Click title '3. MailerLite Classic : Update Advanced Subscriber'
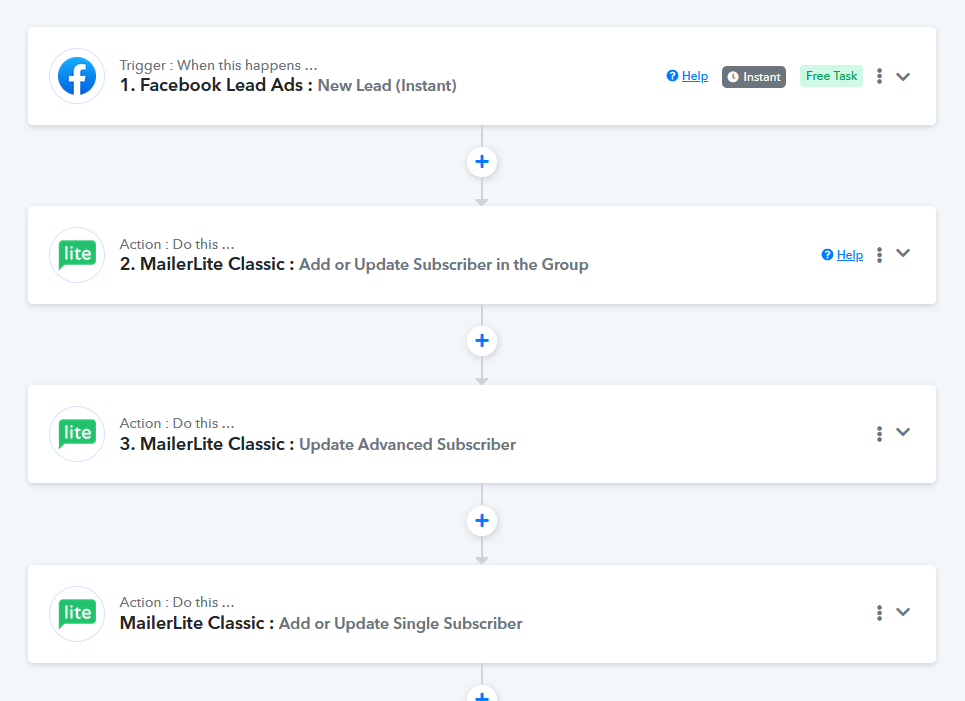The width and height of the screenshot is (965, 701). [318, 444]
